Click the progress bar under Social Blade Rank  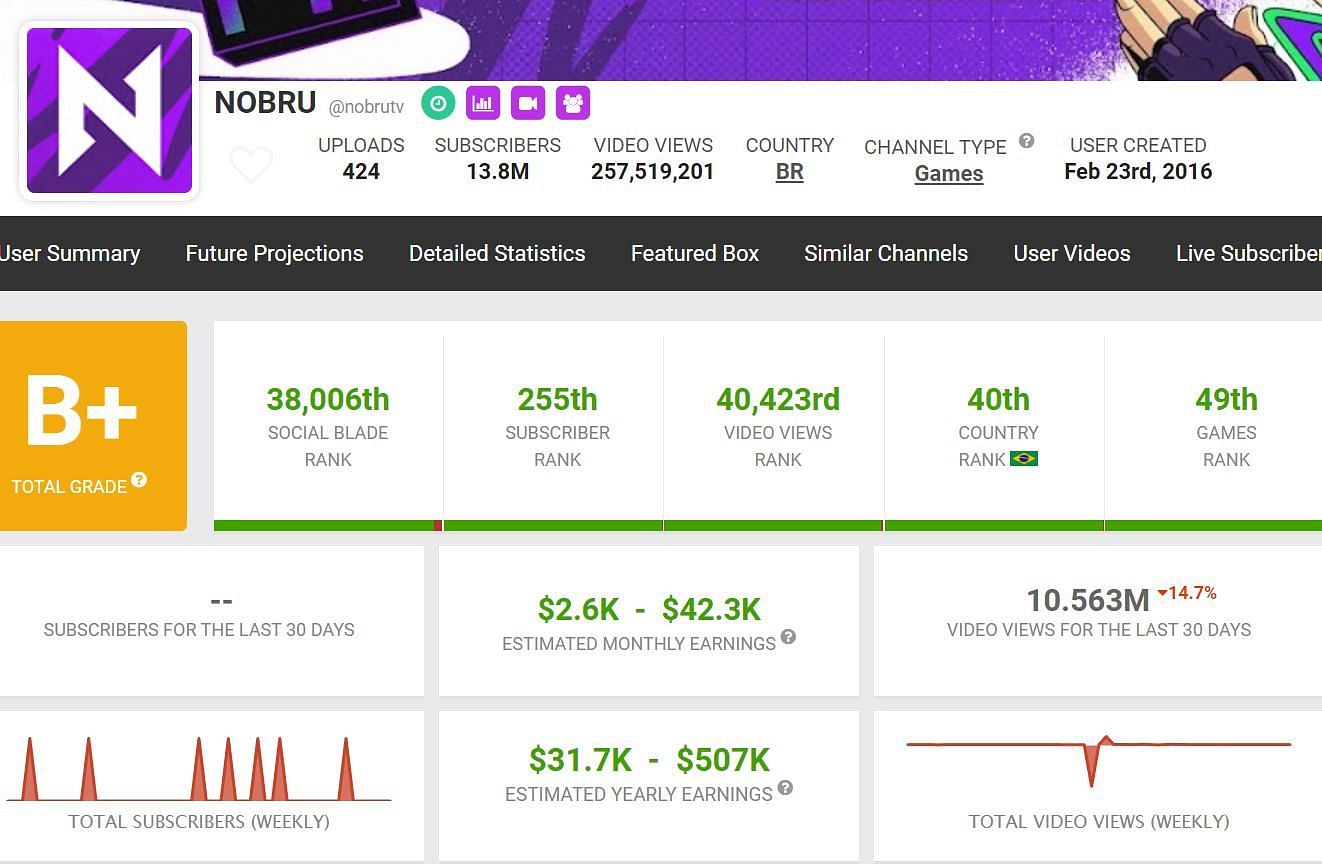328,525
